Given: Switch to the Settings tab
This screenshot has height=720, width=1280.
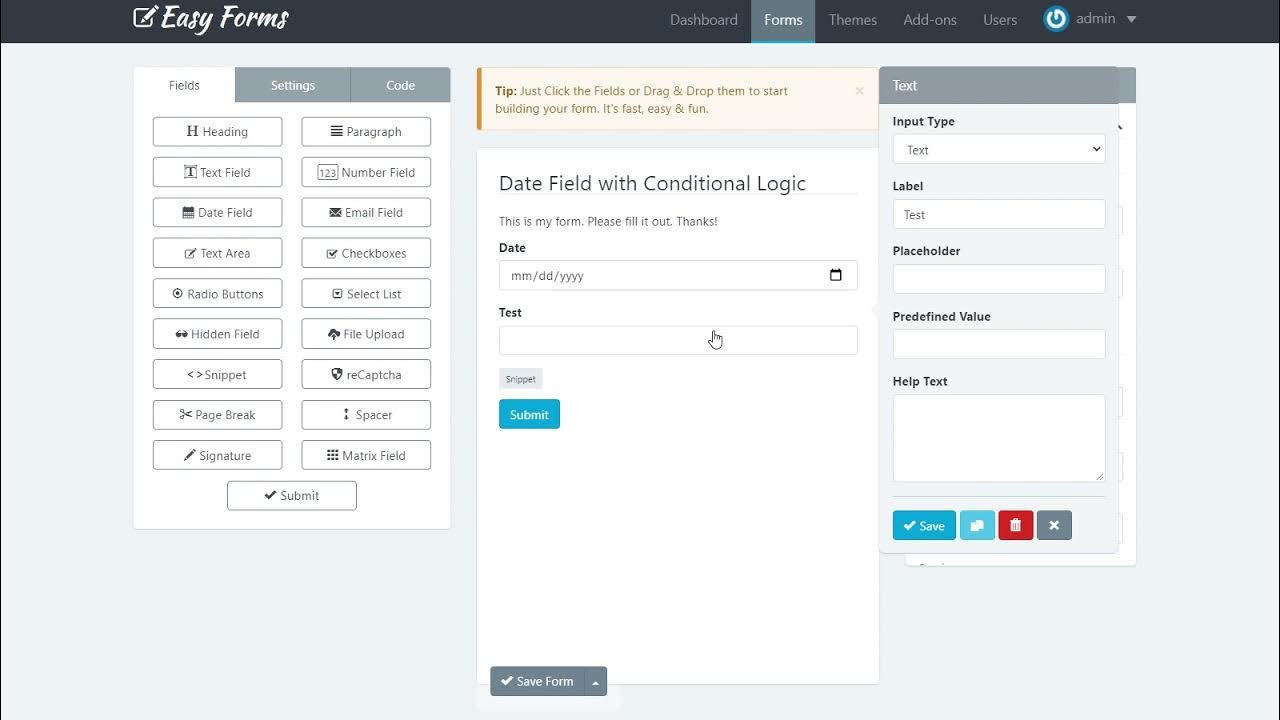Looking at the screenshot, I should pyautogui.click(x=292, y=86).
